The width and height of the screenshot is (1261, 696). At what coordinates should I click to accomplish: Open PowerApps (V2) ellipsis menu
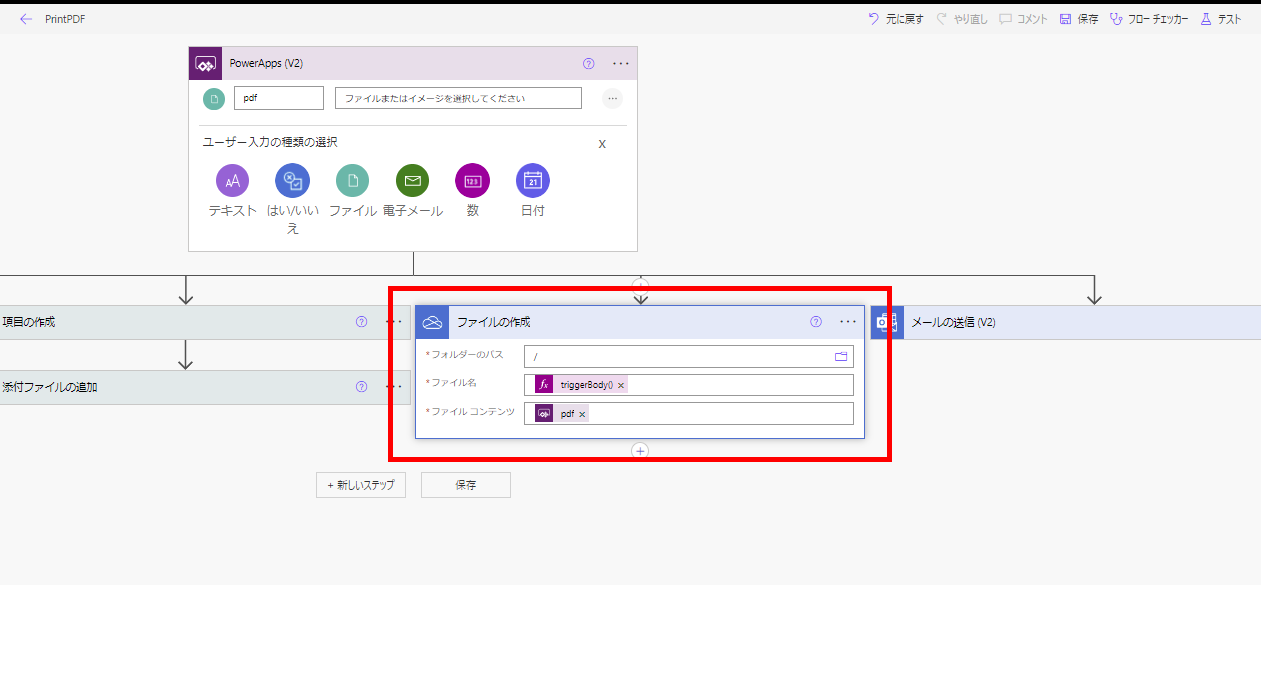click(621, 63)
